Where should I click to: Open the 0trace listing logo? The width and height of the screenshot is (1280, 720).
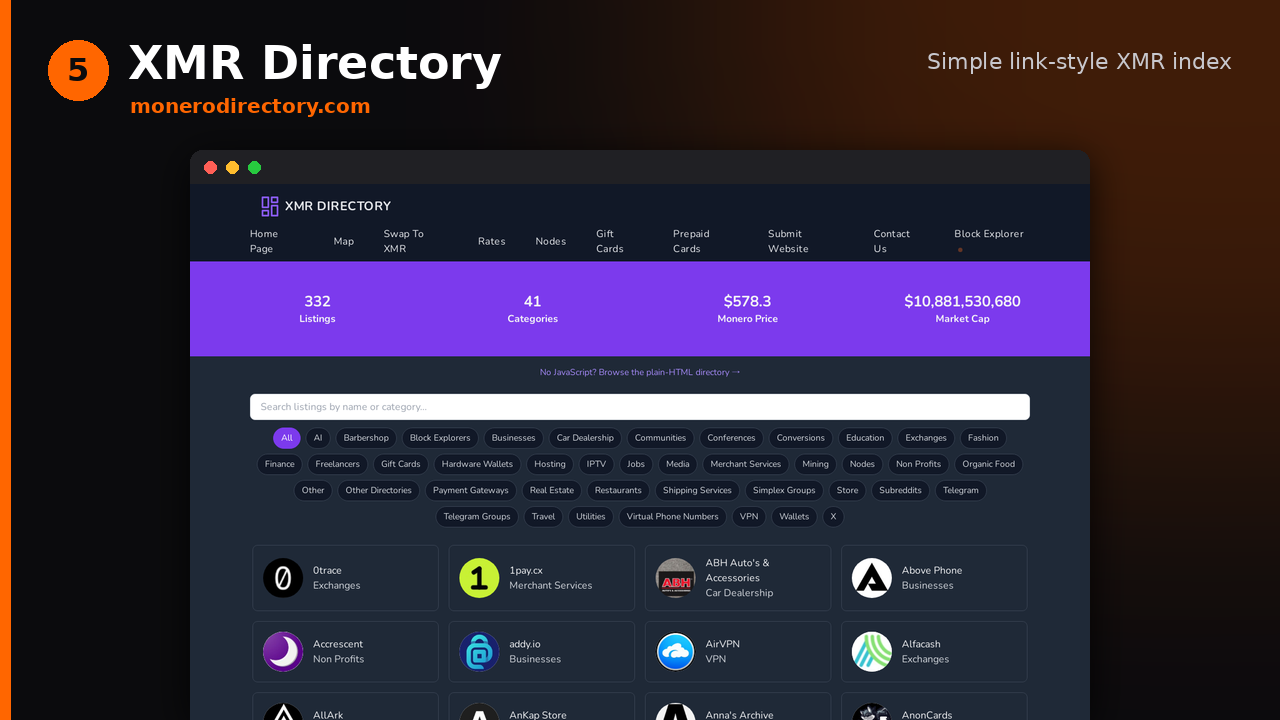point(283,578)
